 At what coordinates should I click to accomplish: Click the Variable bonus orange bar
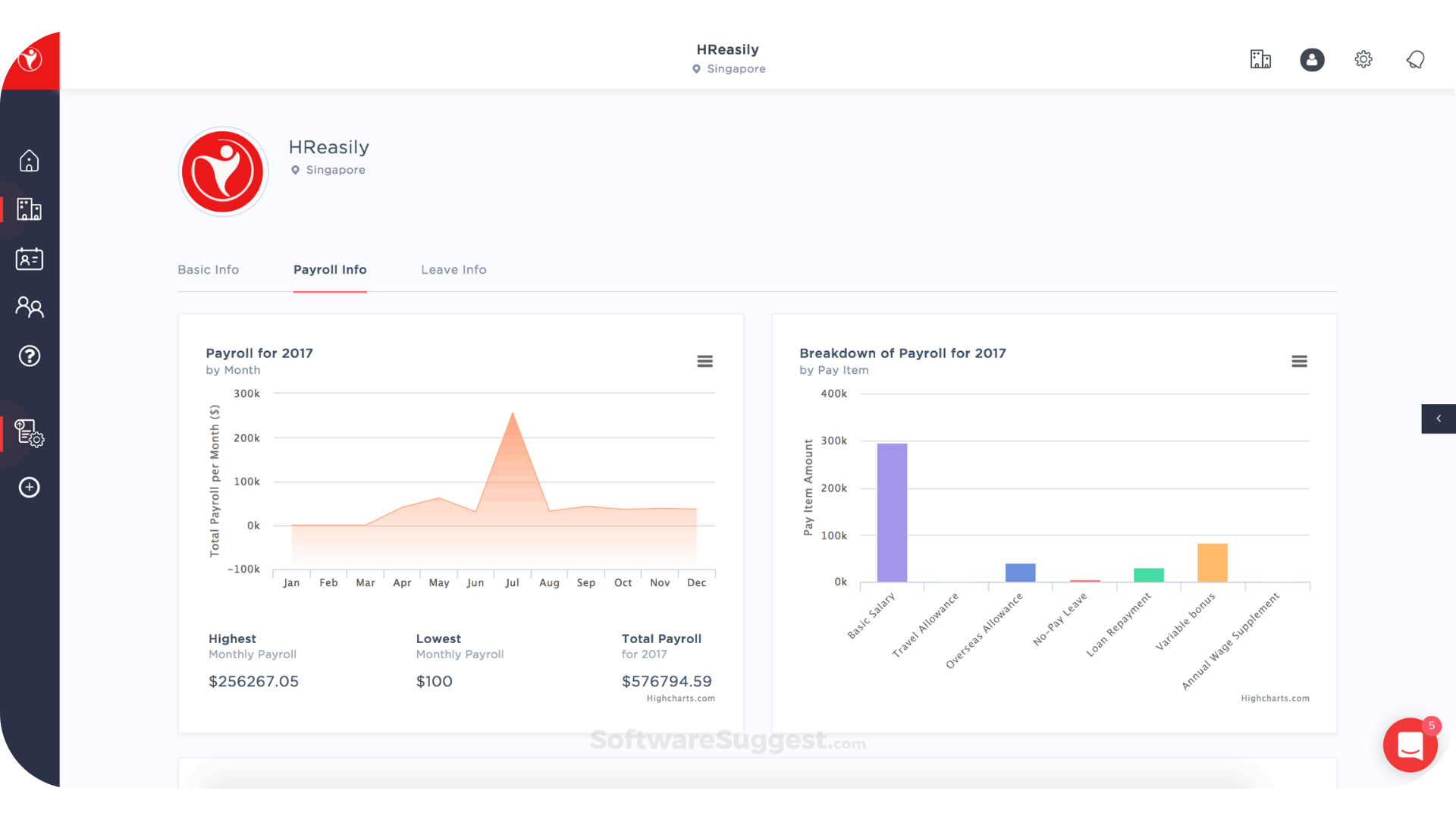click(x=1212, y=563)
